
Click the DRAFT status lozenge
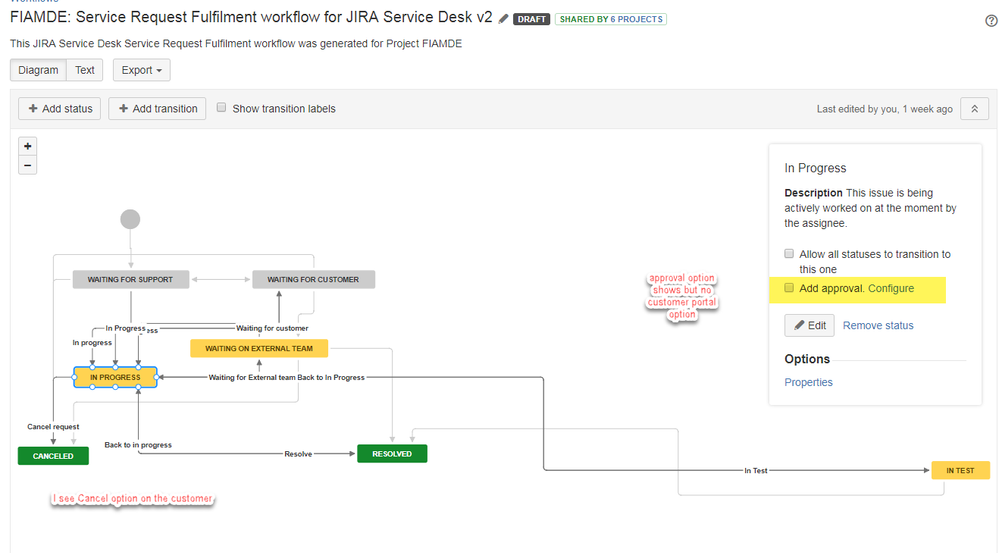[x=531, y=19]
